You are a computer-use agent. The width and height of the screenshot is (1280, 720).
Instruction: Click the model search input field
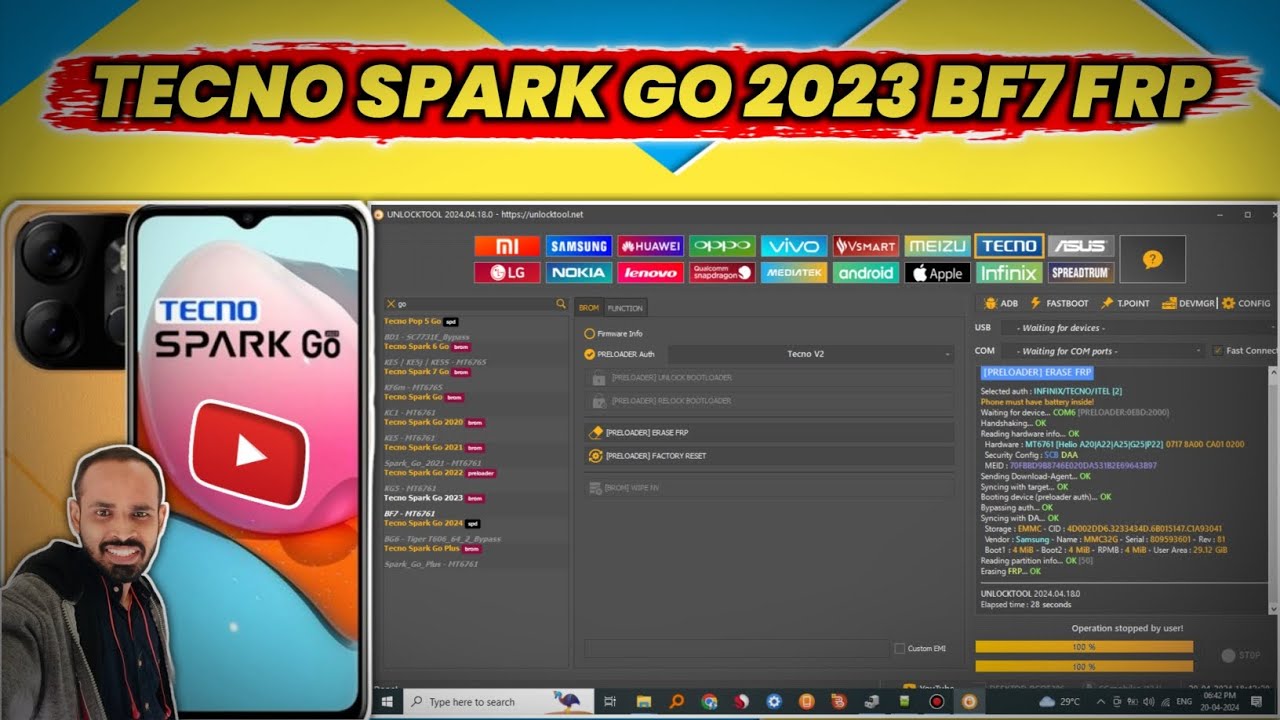pos(475,303)
